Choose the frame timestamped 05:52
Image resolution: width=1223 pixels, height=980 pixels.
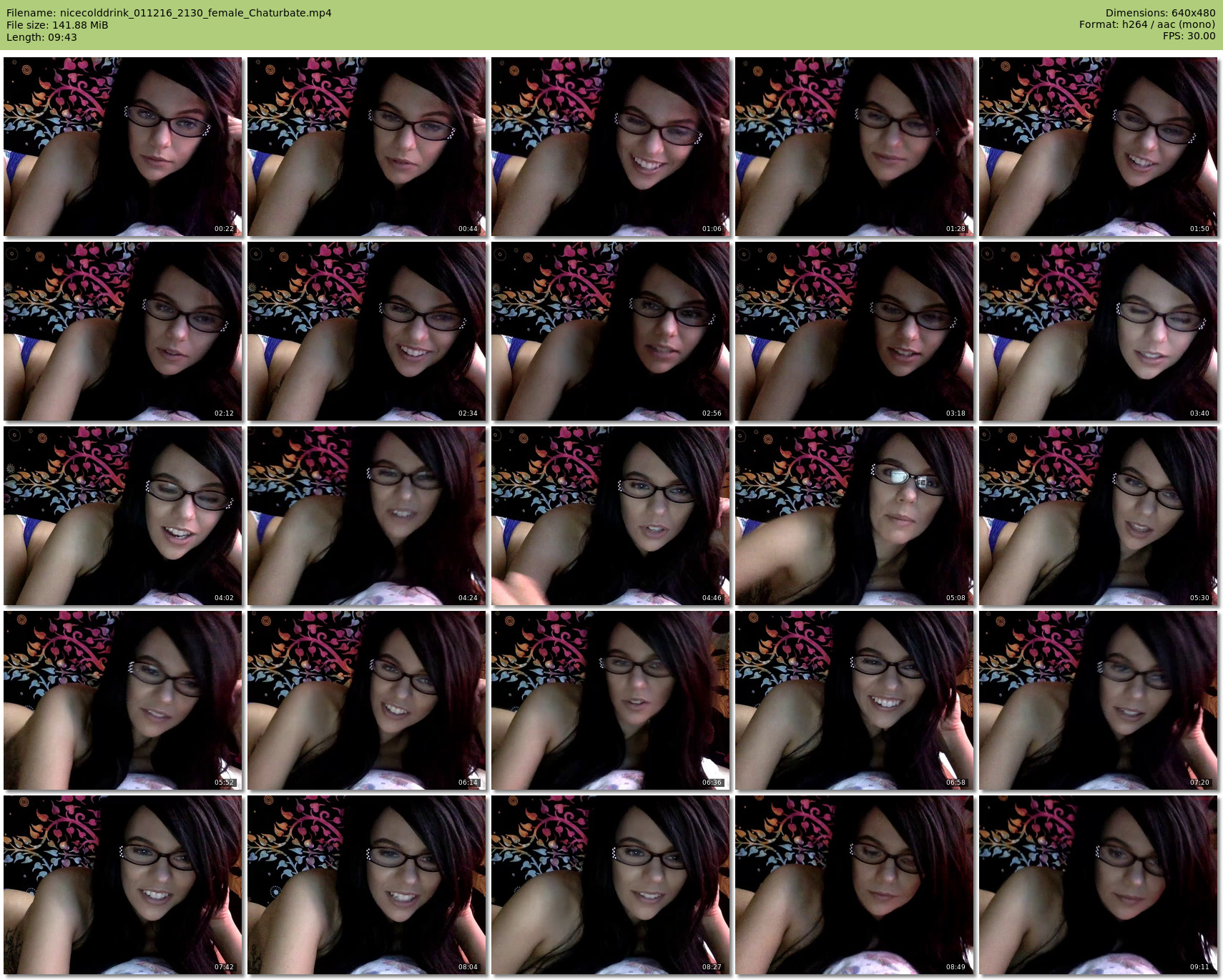(123, 700)
